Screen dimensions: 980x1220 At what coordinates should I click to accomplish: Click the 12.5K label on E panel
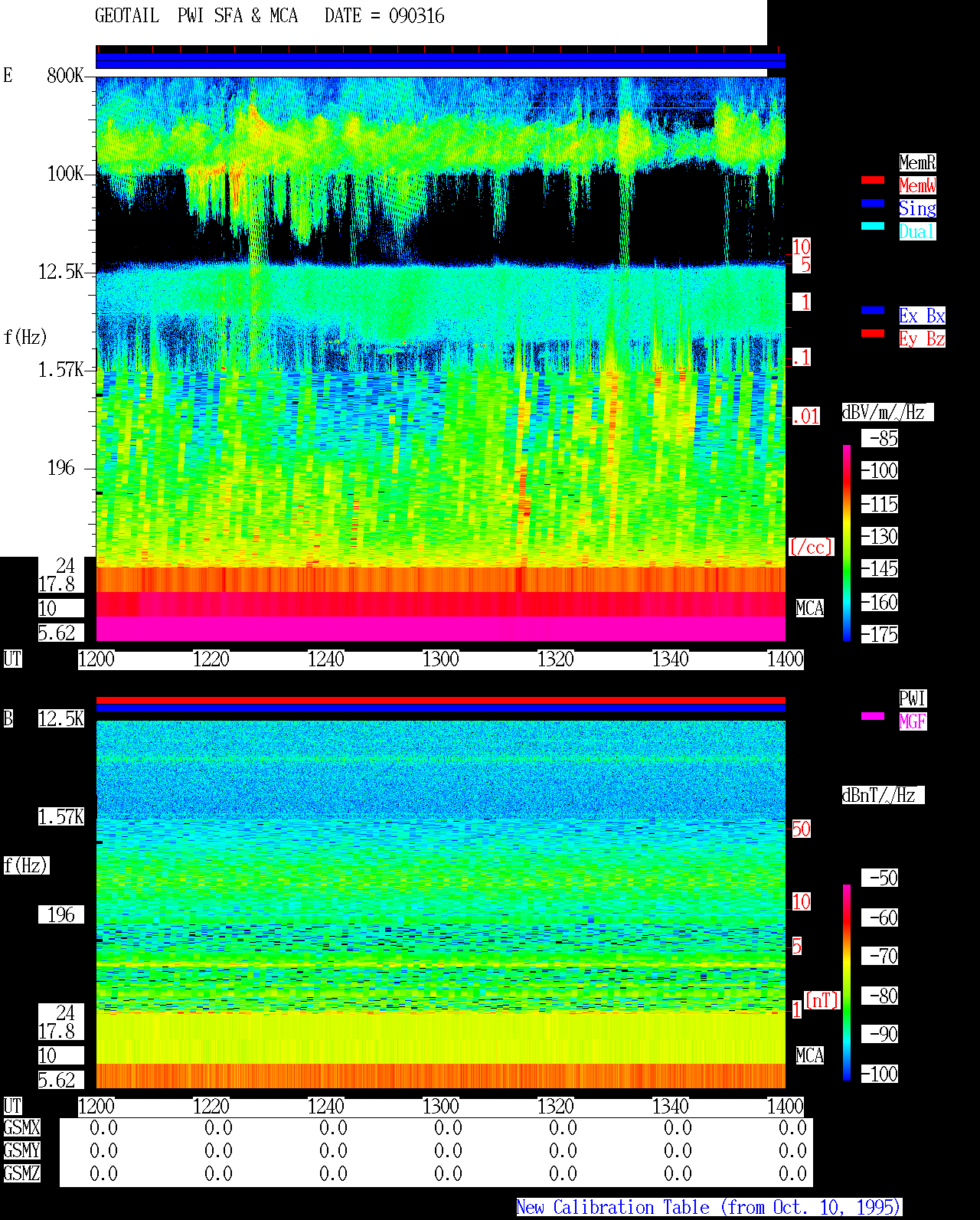point(61,271)
